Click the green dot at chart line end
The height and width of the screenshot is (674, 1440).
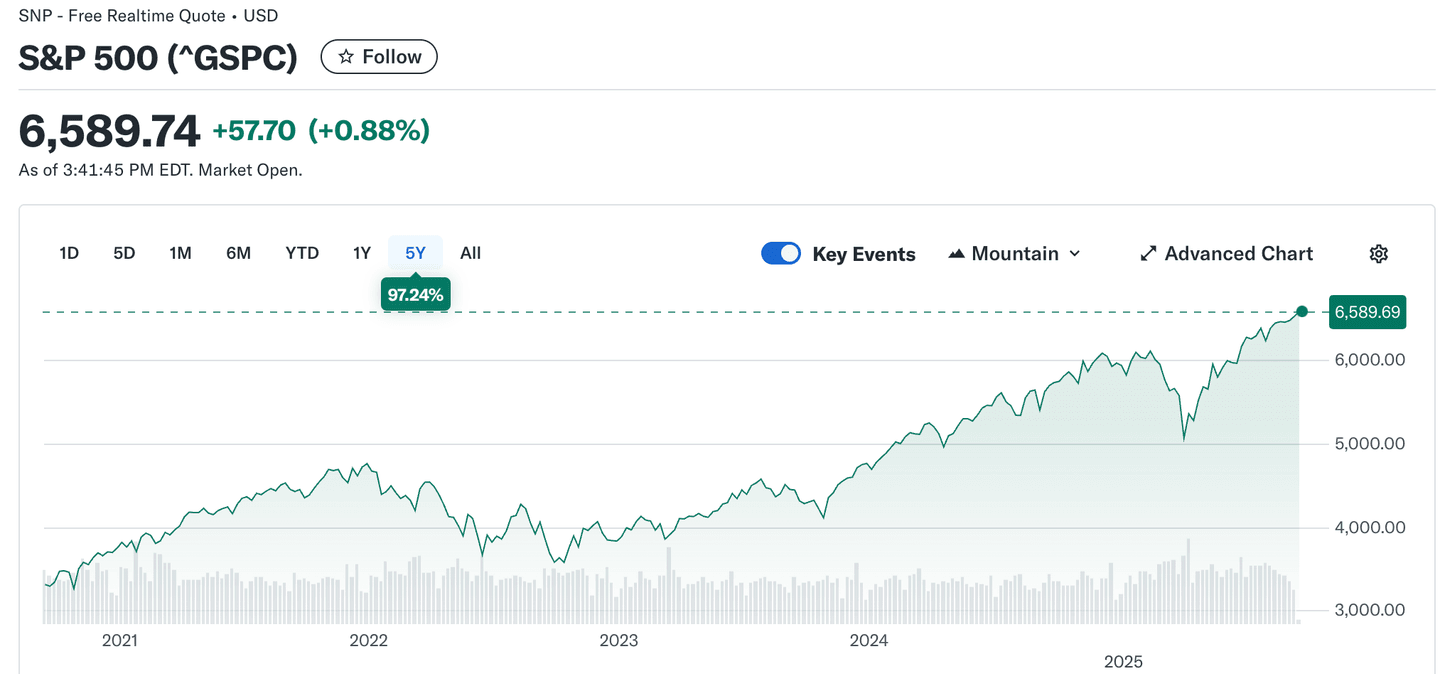[x=1301, y=312]
